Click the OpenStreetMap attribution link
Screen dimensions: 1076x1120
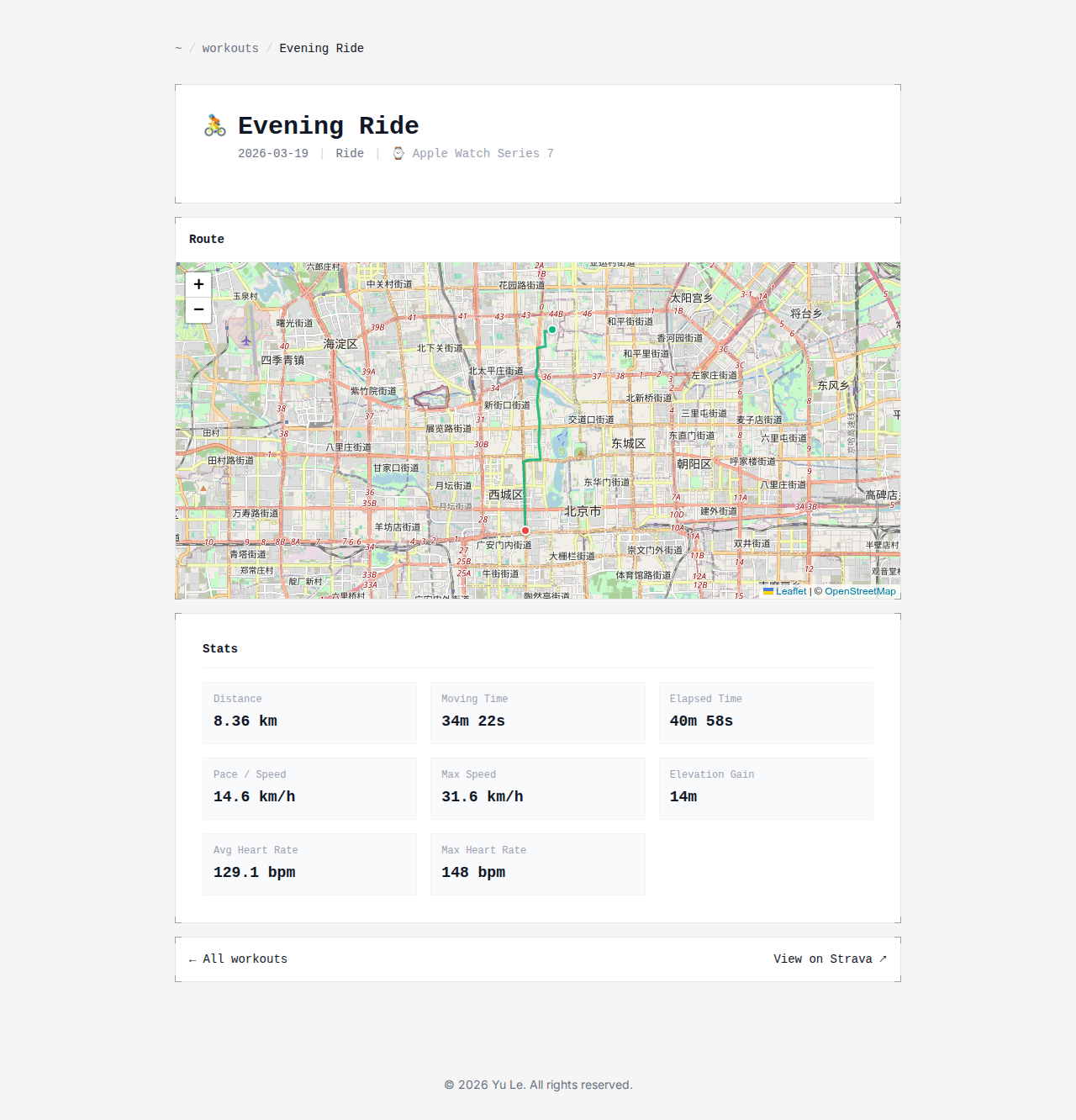[860, 591]
